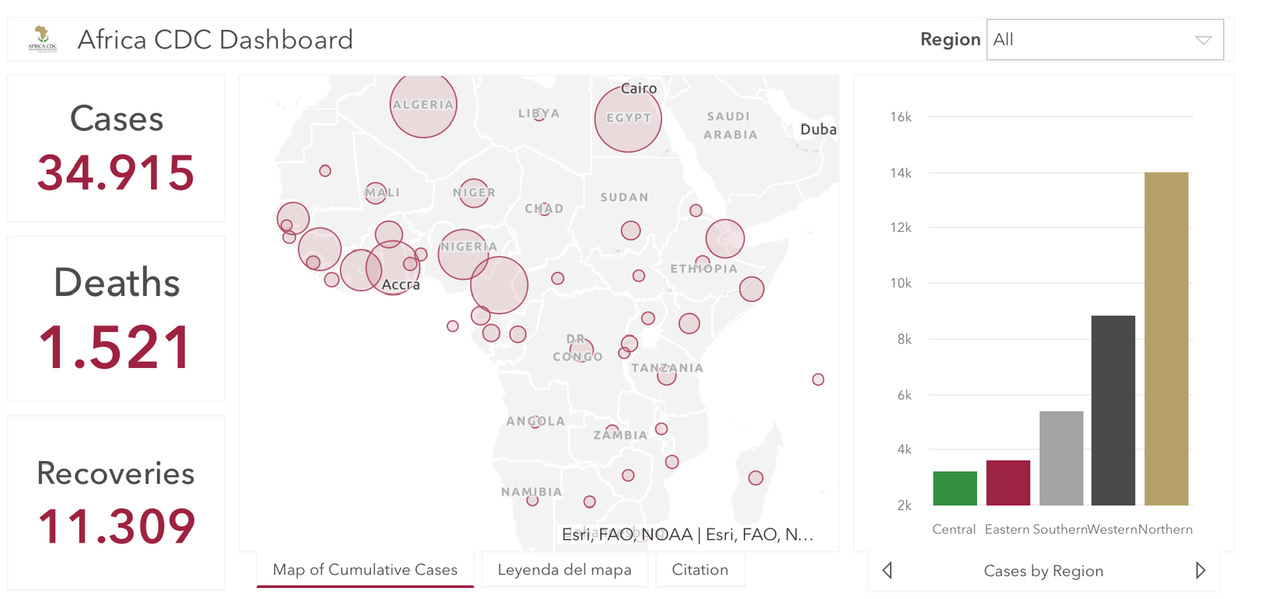Open the Region dropdown arrow
Viewport: 1280px width, 599px height.
click(1203, 40)
